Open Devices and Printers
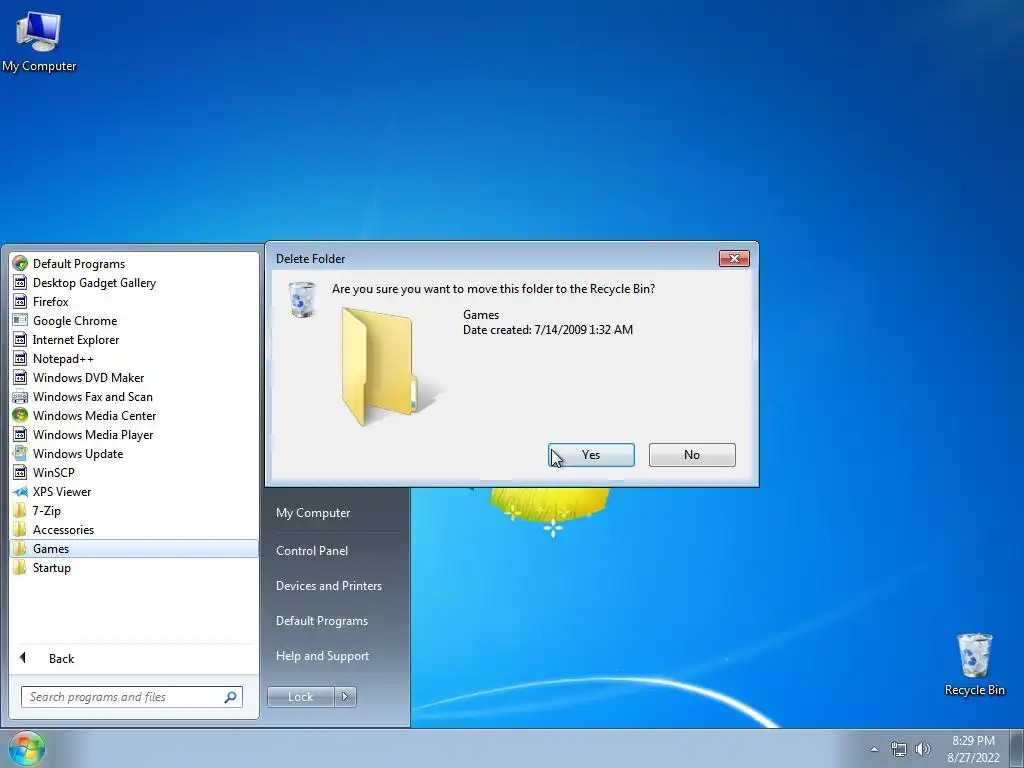Image resolution: width=1024 pixels, height=768 pixels. tap(328, 586)
